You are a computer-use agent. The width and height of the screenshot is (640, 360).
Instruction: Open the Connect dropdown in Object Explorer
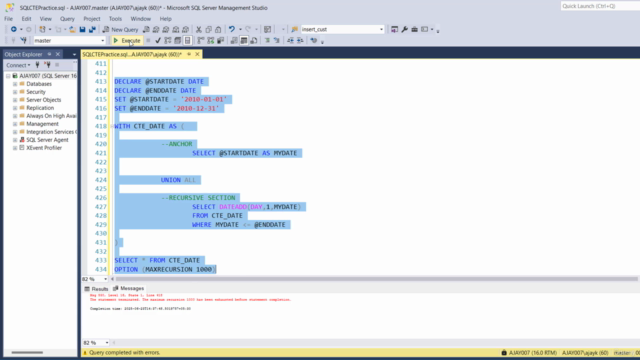[x=18, y=65]
